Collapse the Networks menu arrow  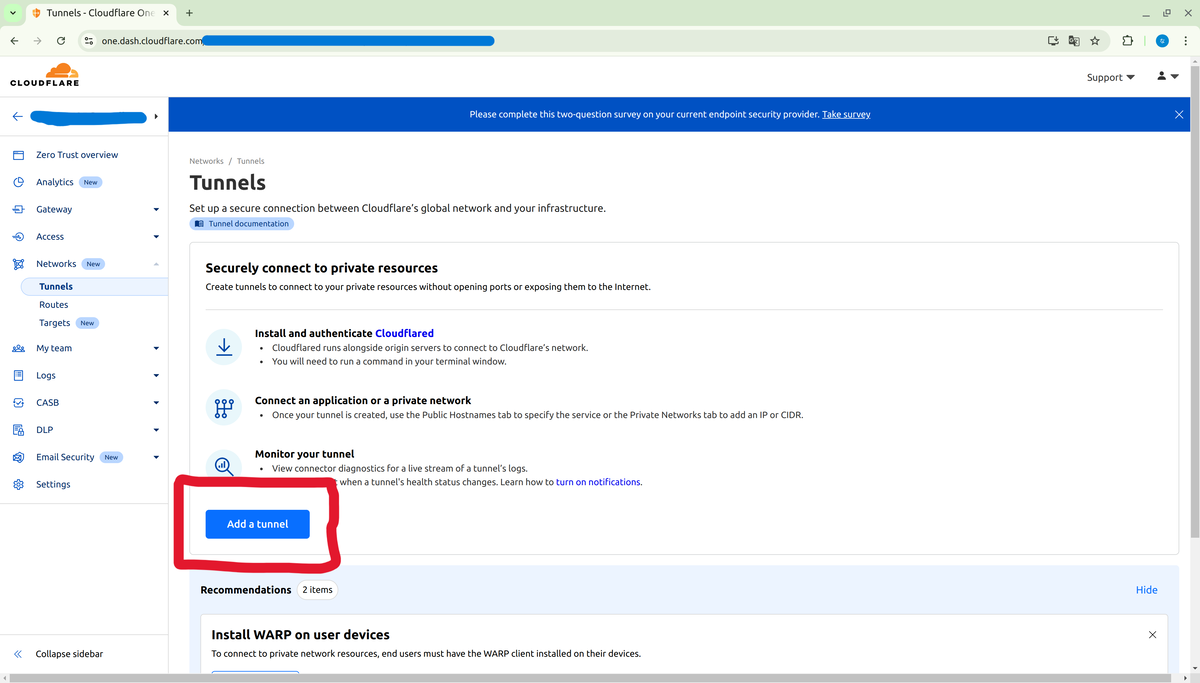point(156,264)
